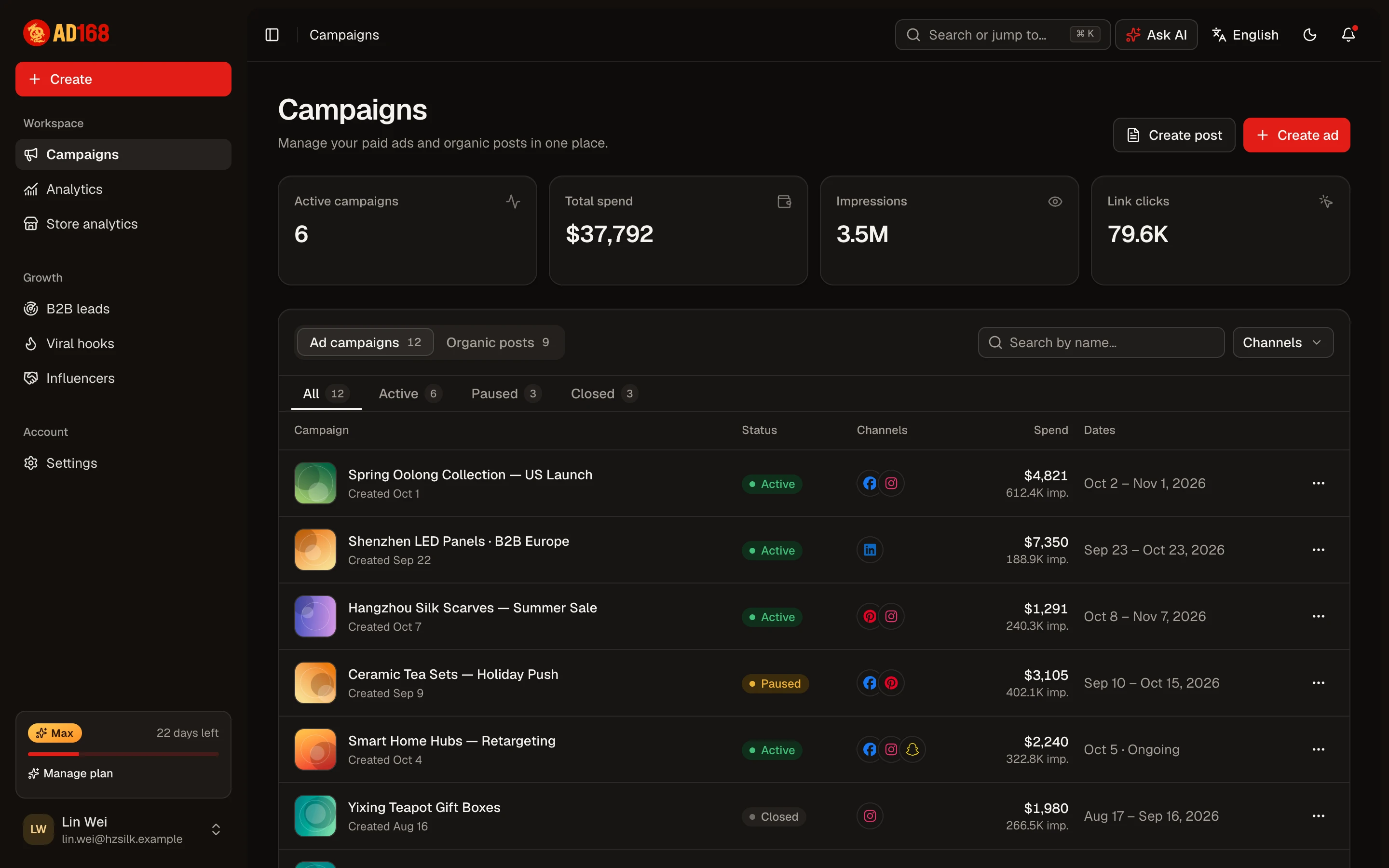Click Facebook icon in Ceramic Tea Sets row
1389x868 pixels.
[x=870, y=683]
